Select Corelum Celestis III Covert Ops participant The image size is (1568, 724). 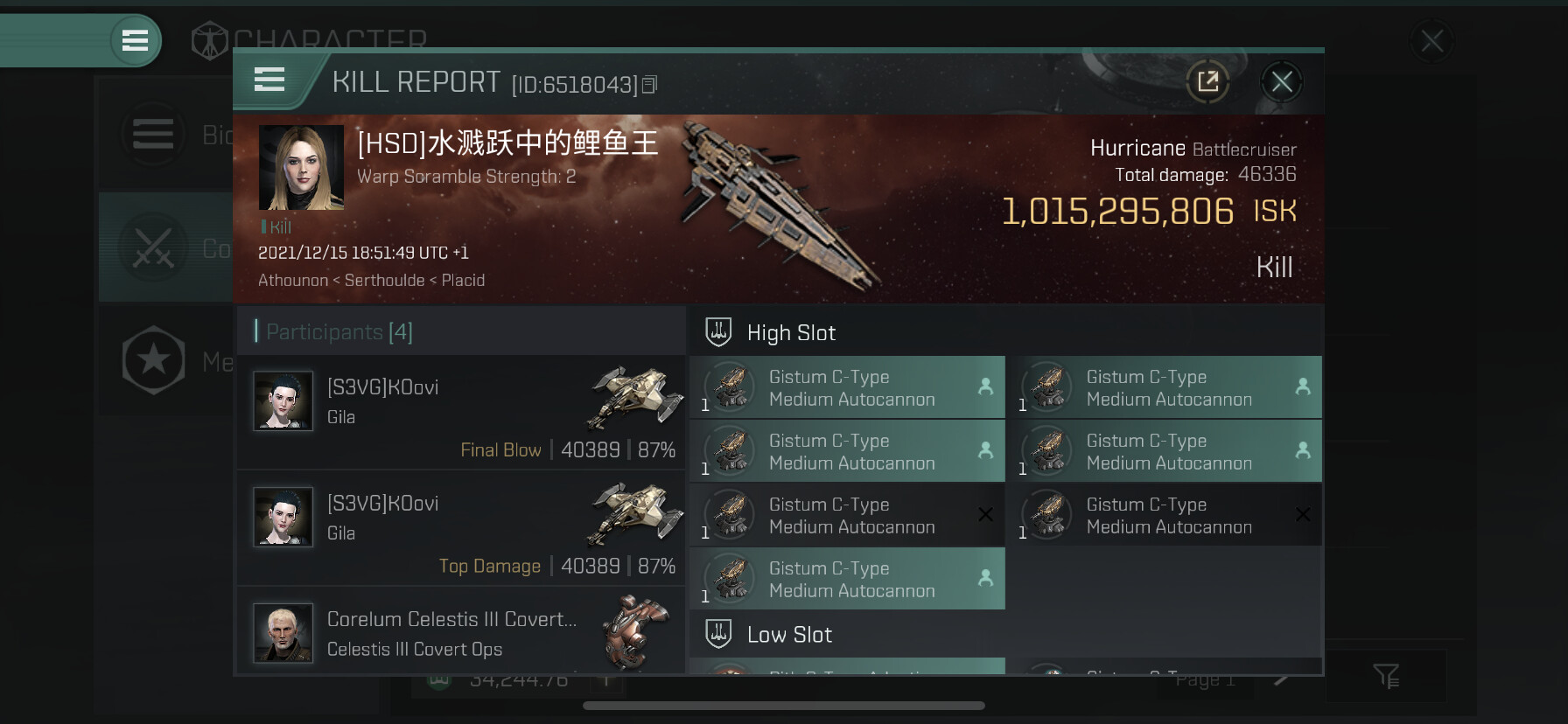tap(461, 630)
